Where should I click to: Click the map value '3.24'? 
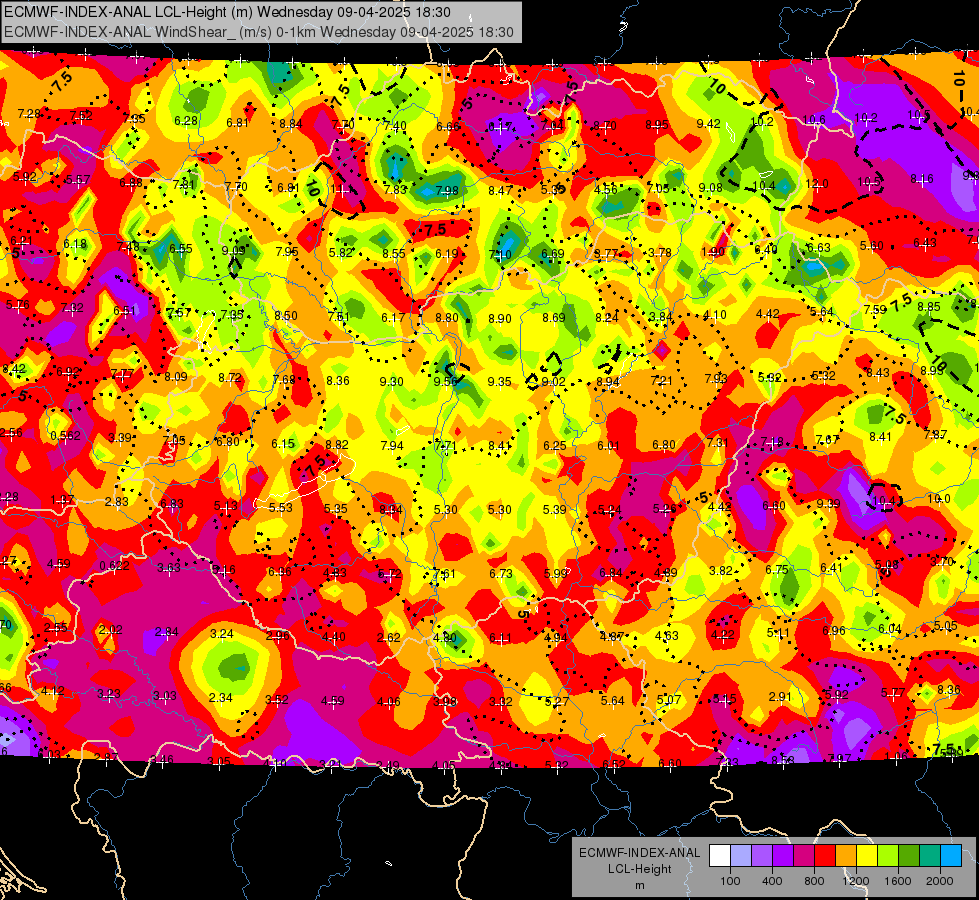tap(222, 634)
